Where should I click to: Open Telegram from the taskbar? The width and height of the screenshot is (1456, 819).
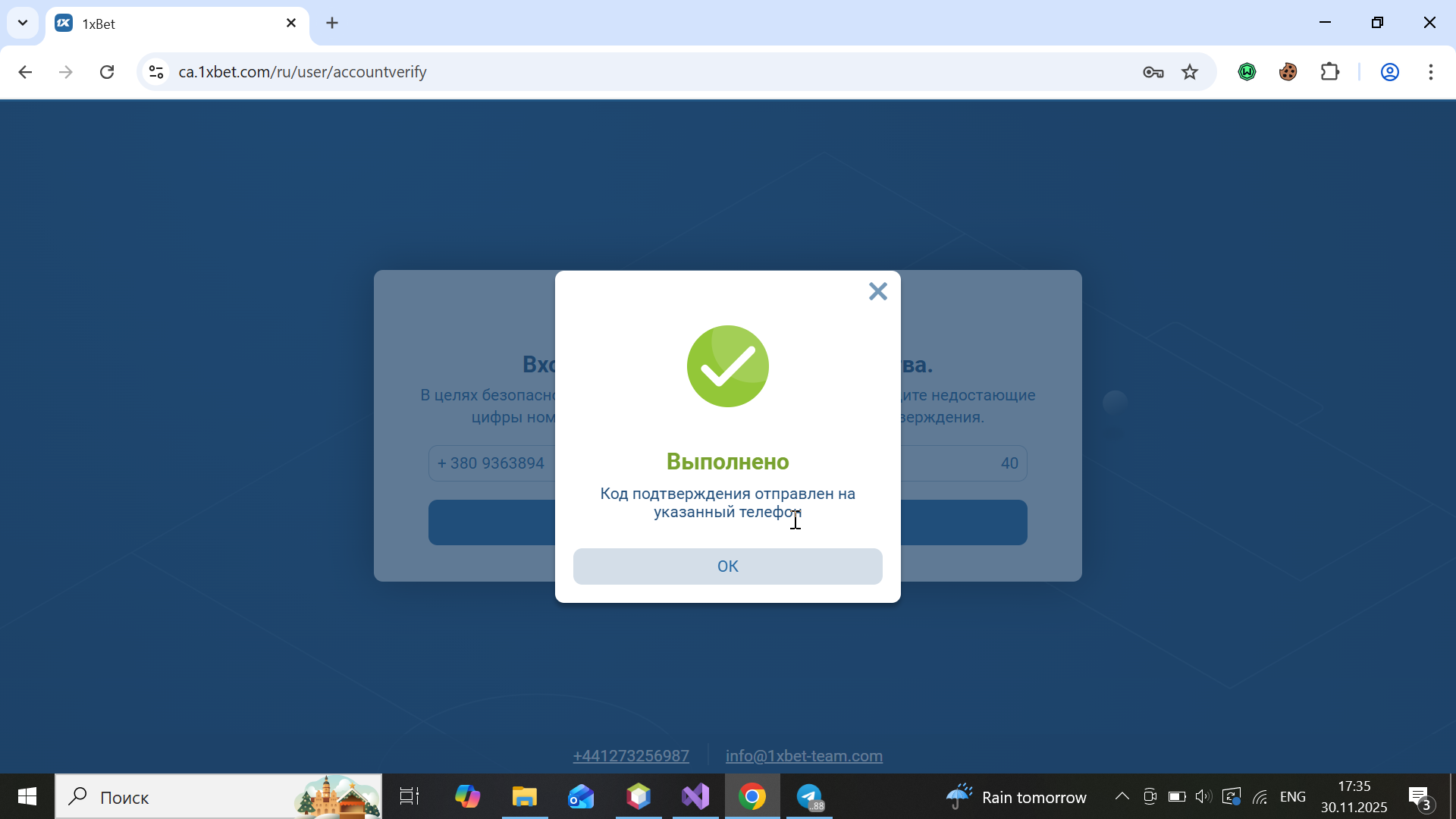coord(809,796)
